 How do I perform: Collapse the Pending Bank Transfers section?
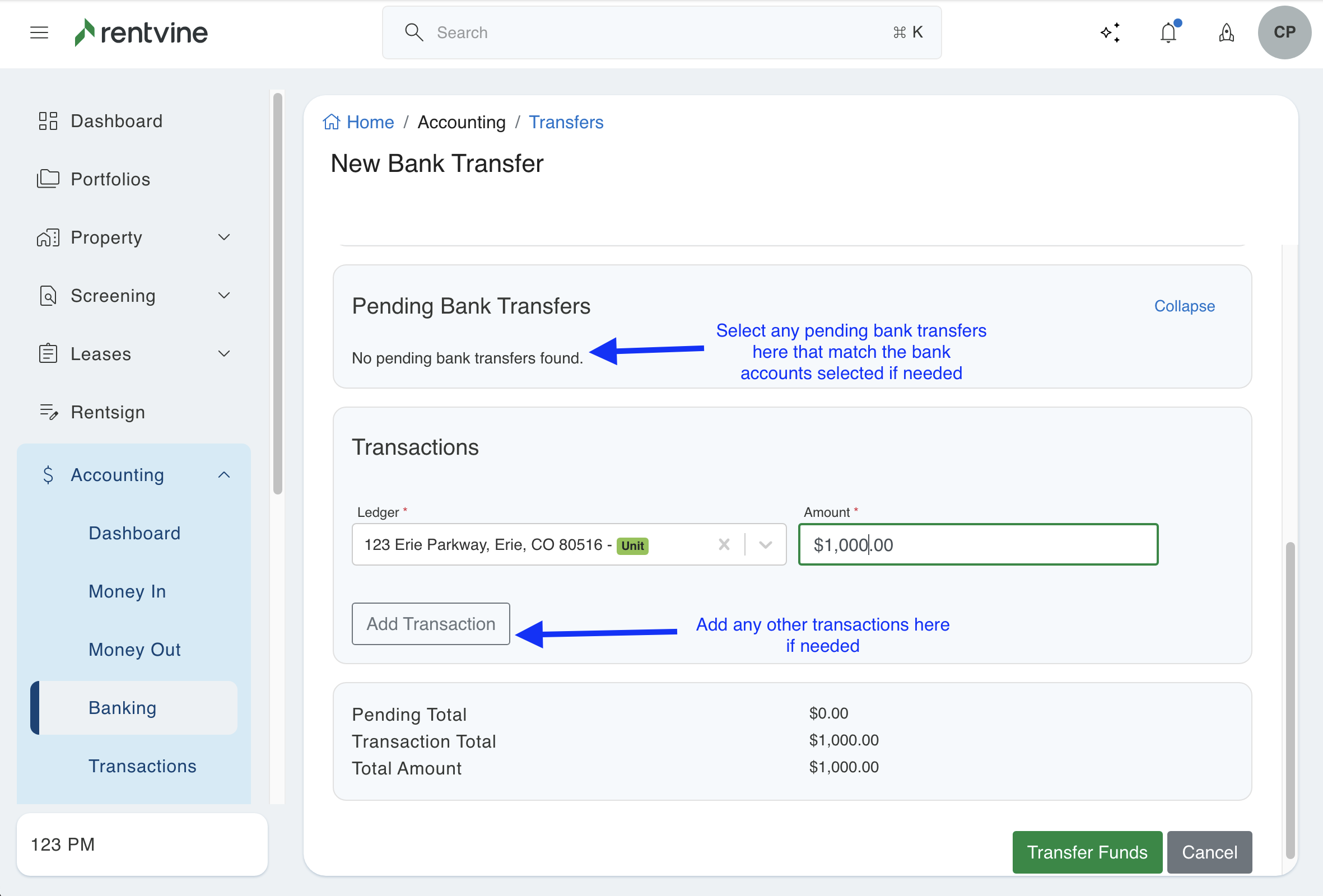(1184, 306)
